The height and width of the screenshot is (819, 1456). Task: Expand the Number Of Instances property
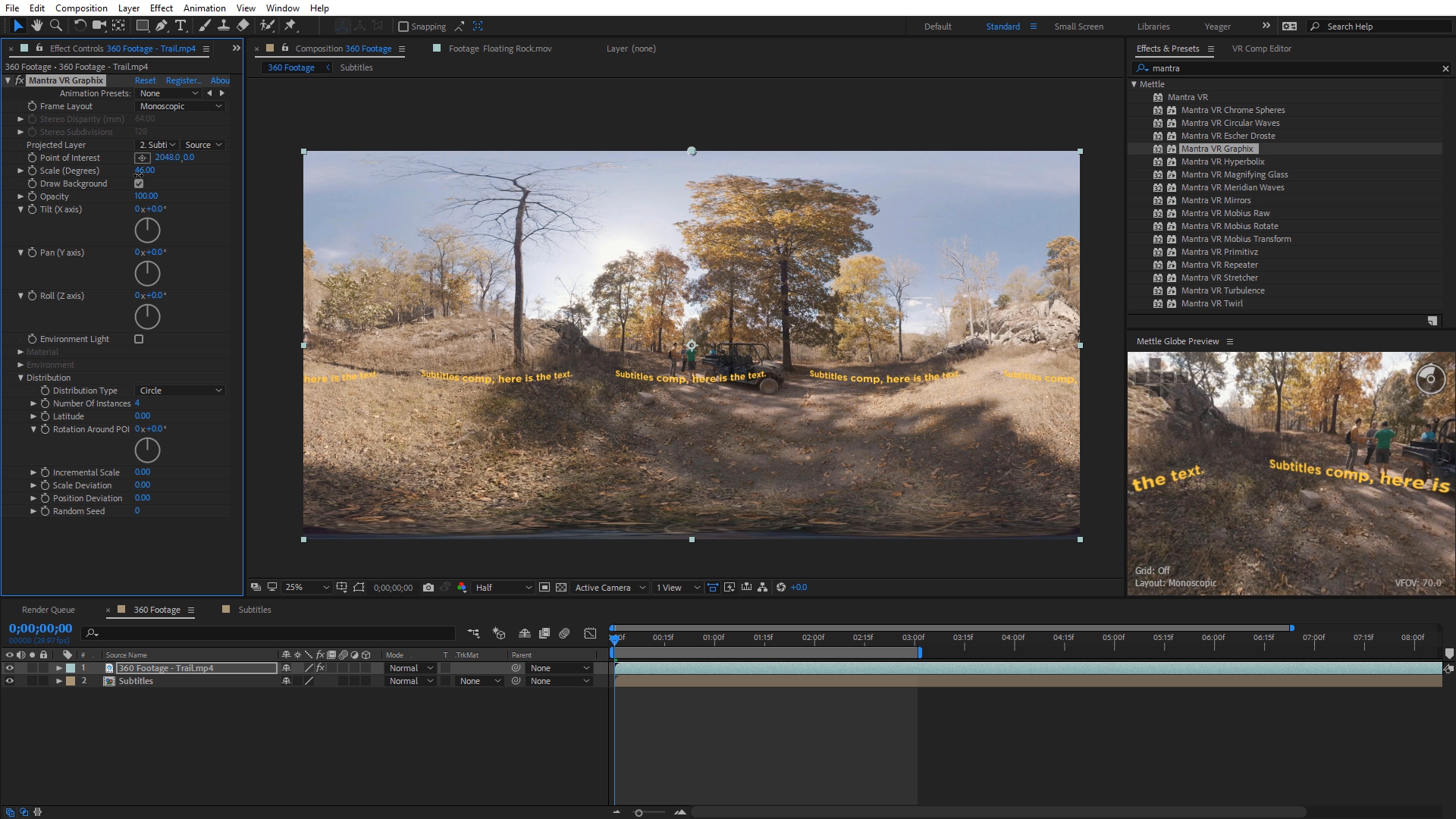[x=33, y=403]
